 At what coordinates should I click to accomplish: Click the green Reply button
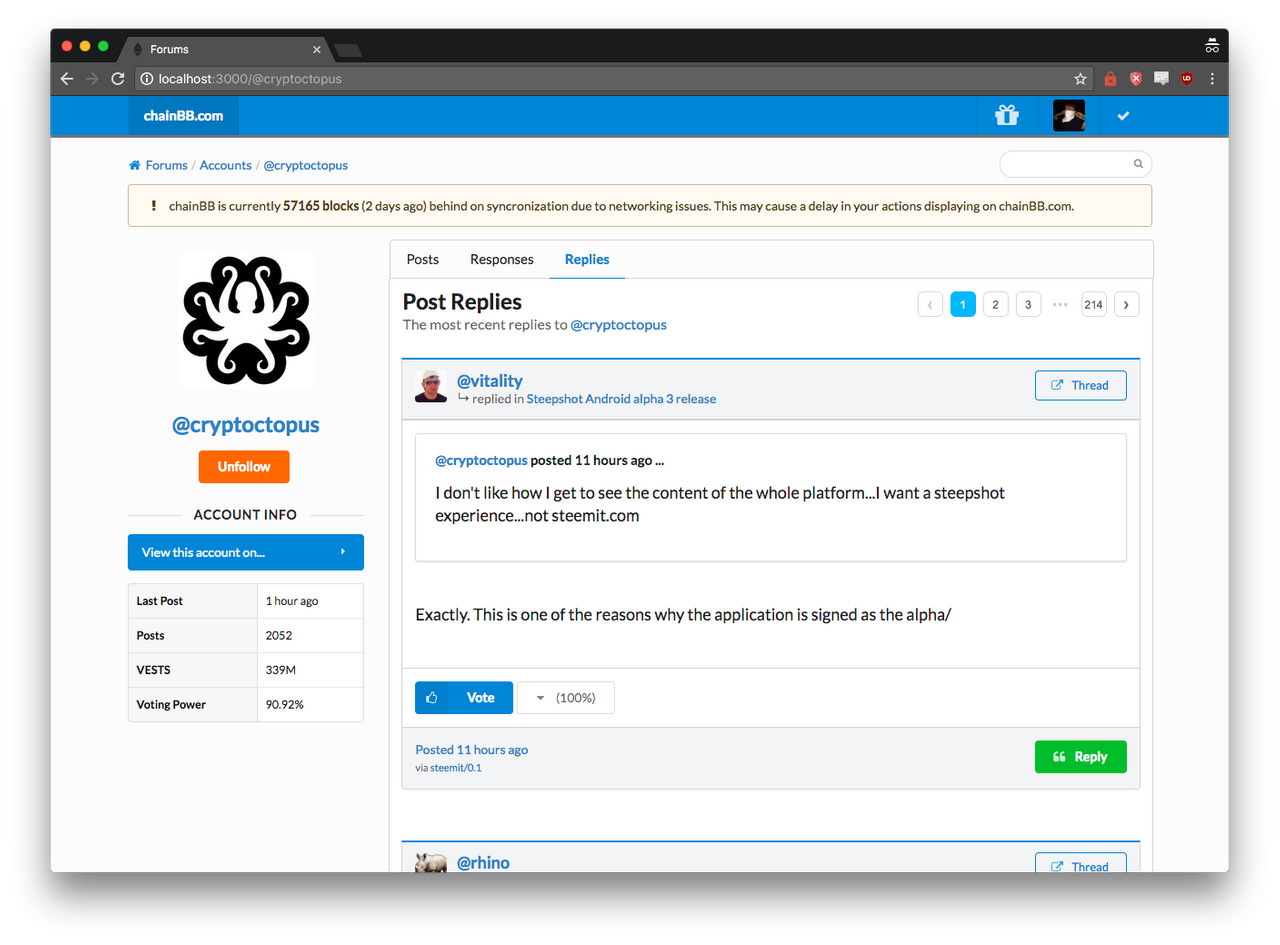point(1080,757)
